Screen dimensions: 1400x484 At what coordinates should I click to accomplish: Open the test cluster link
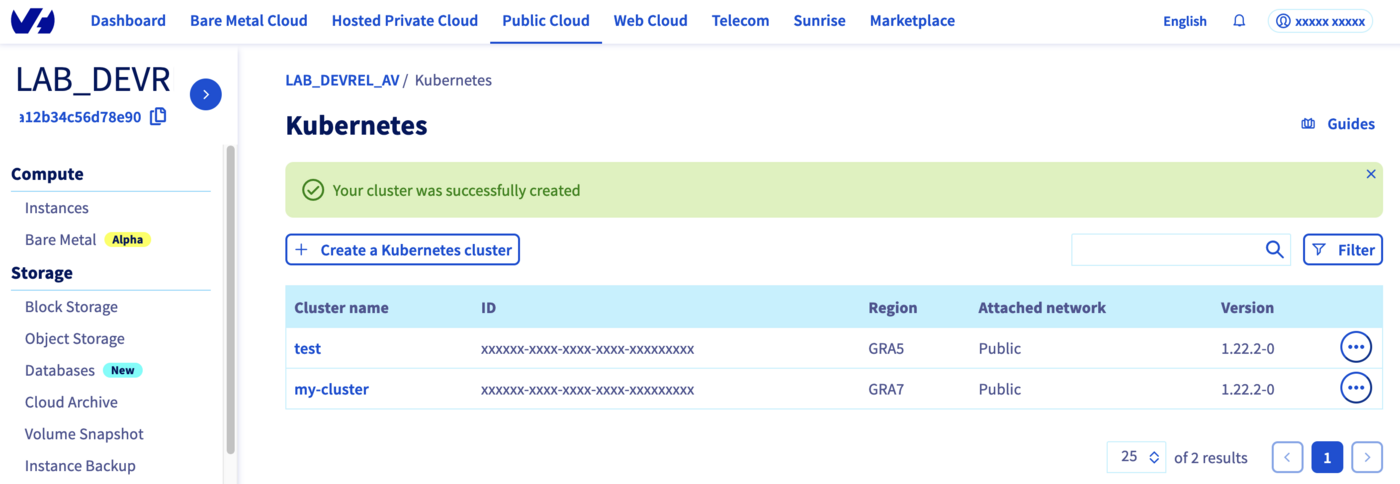(x=308, y=349)
